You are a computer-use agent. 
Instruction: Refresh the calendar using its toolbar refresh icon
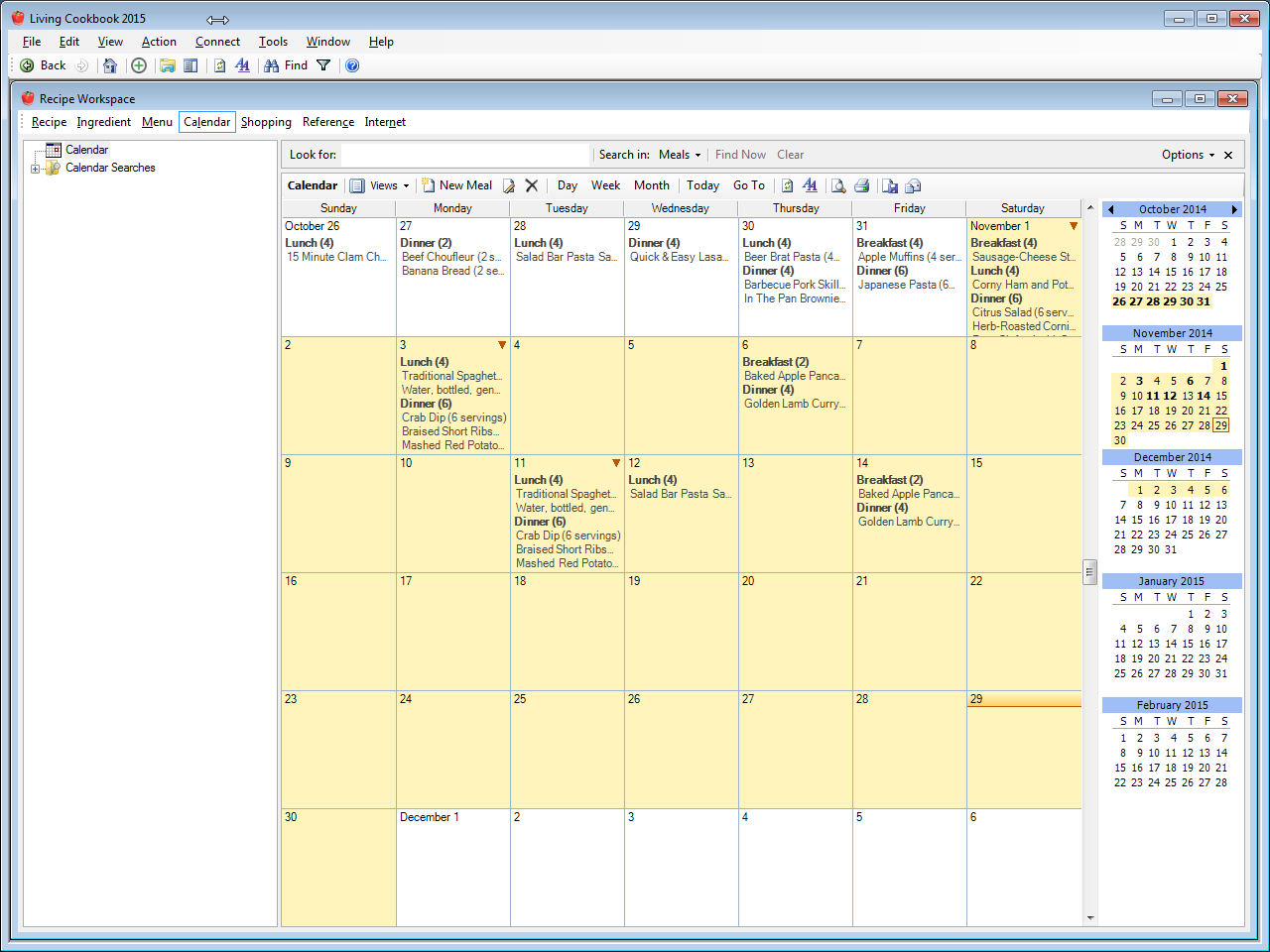[x=787, y=185]
